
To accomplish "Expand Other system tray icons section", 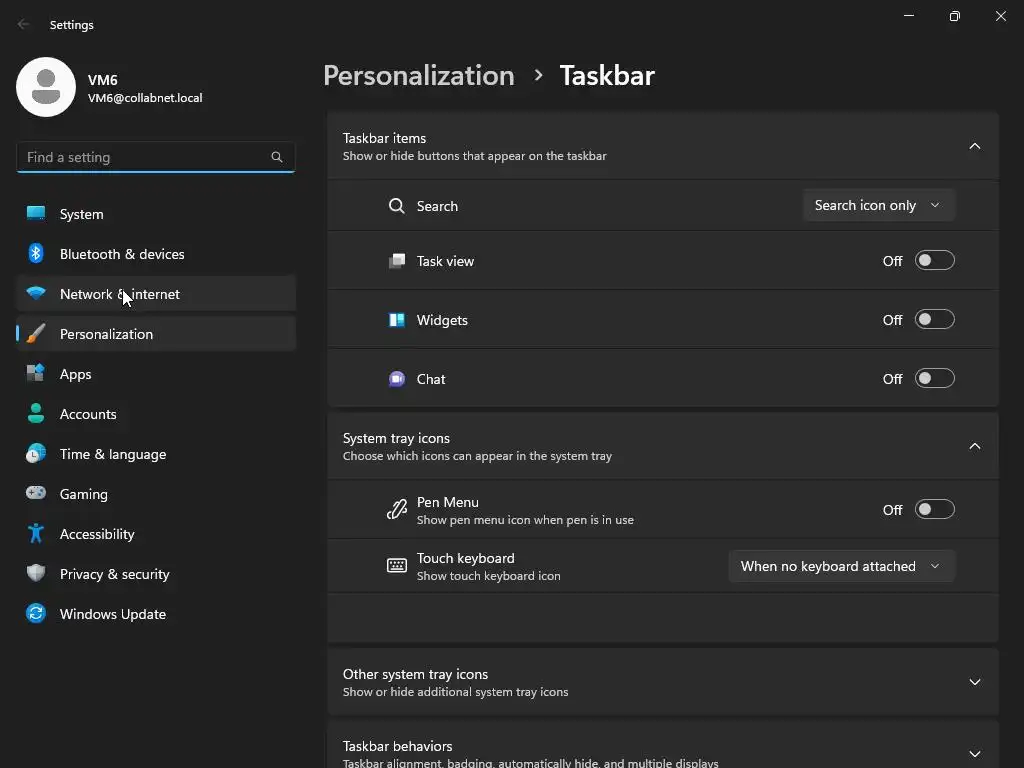I will coord(974,682).
